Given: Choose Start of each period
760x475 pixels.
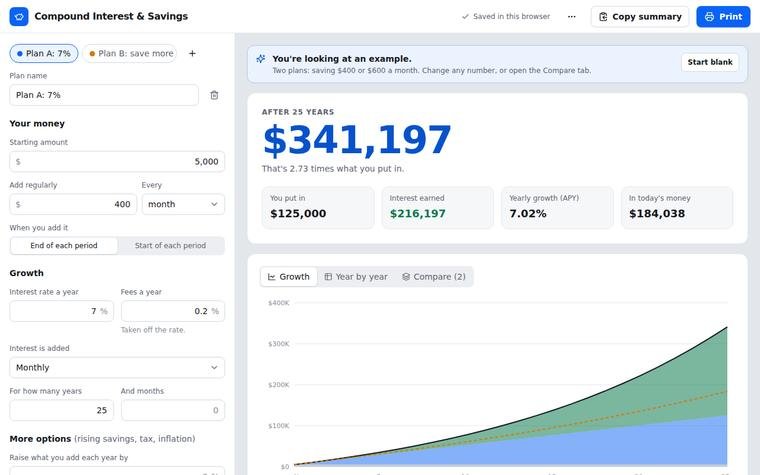Looking at the screenshot, I should (171, 246).
